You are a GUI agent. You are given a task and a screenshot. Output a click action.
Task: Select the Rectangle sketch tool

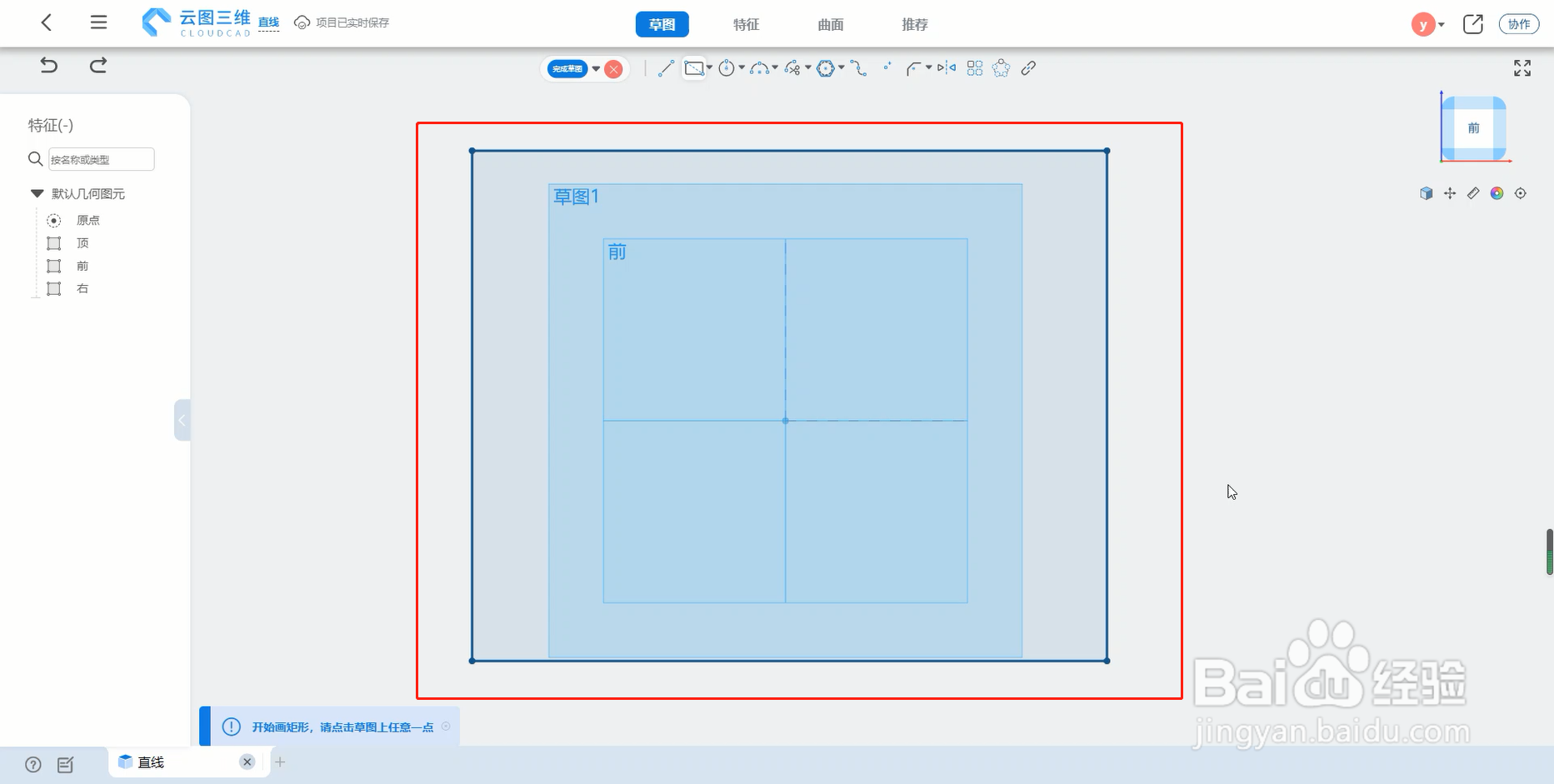[694, 68]
